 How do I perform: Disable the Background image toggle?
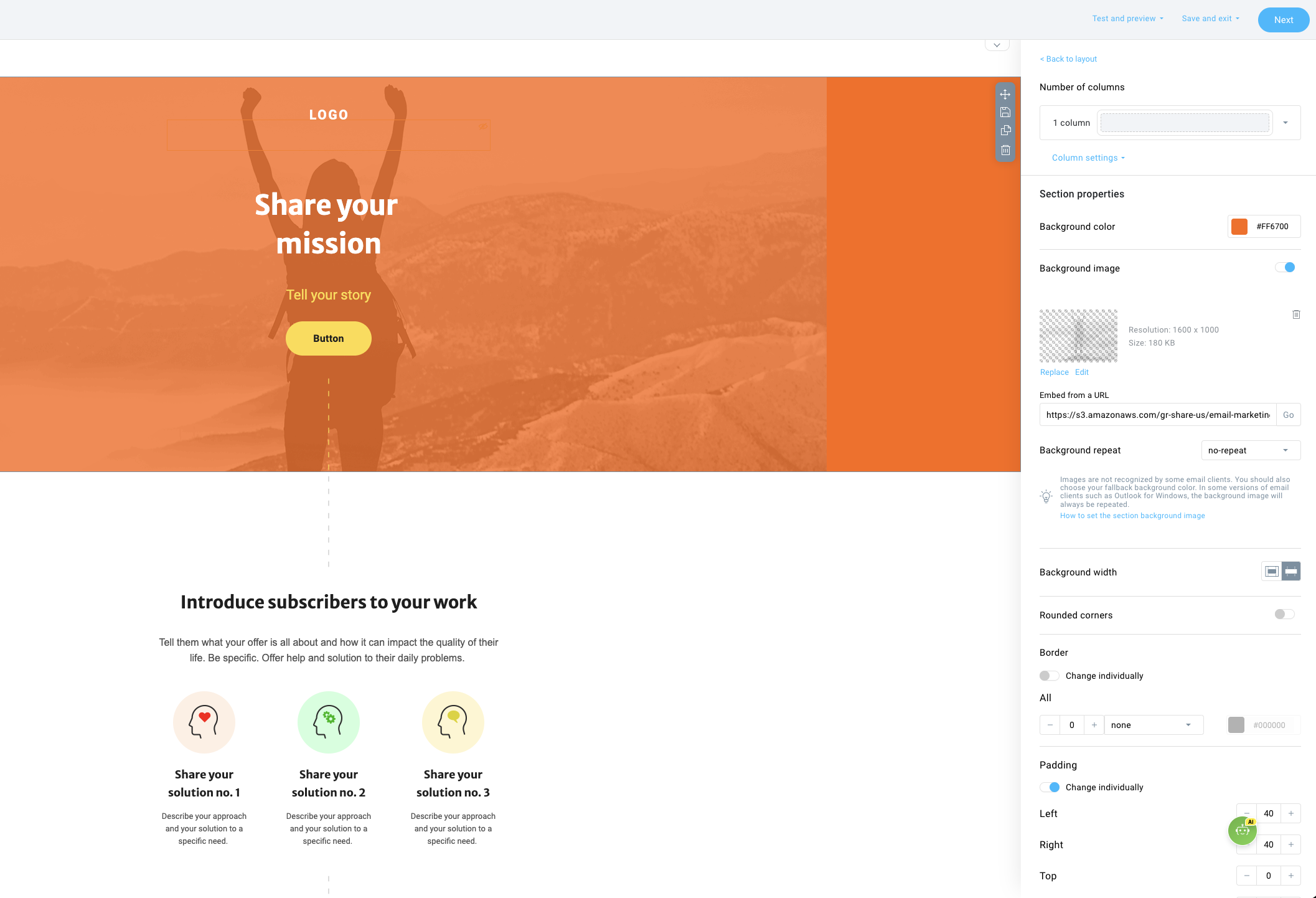click(1285, 267)
